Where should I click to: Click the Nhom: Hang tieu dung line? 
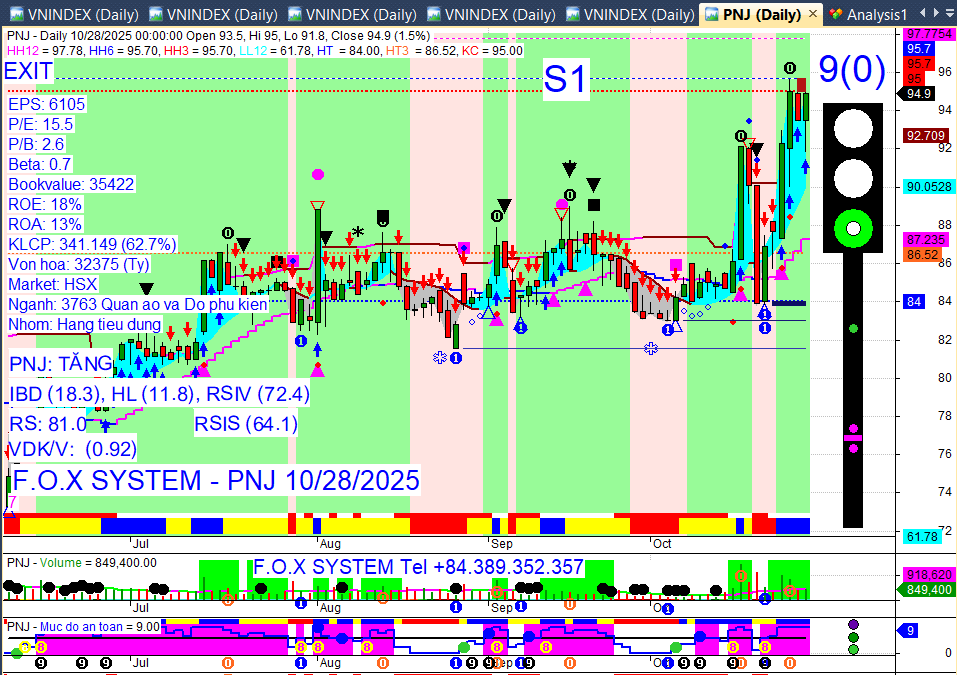(x=84, y=325)
